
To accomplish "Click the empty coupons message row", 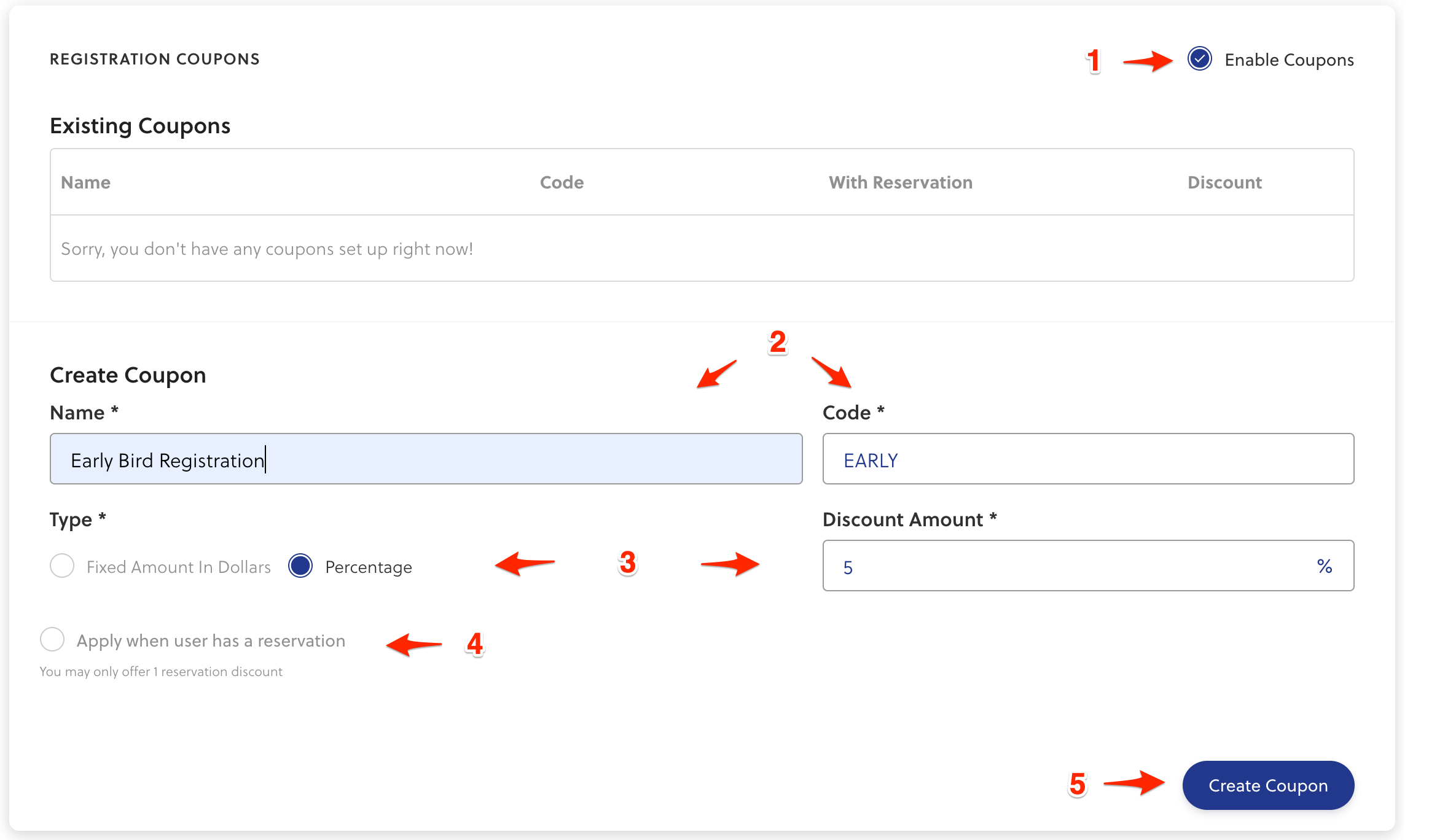I will coord(267,249).
